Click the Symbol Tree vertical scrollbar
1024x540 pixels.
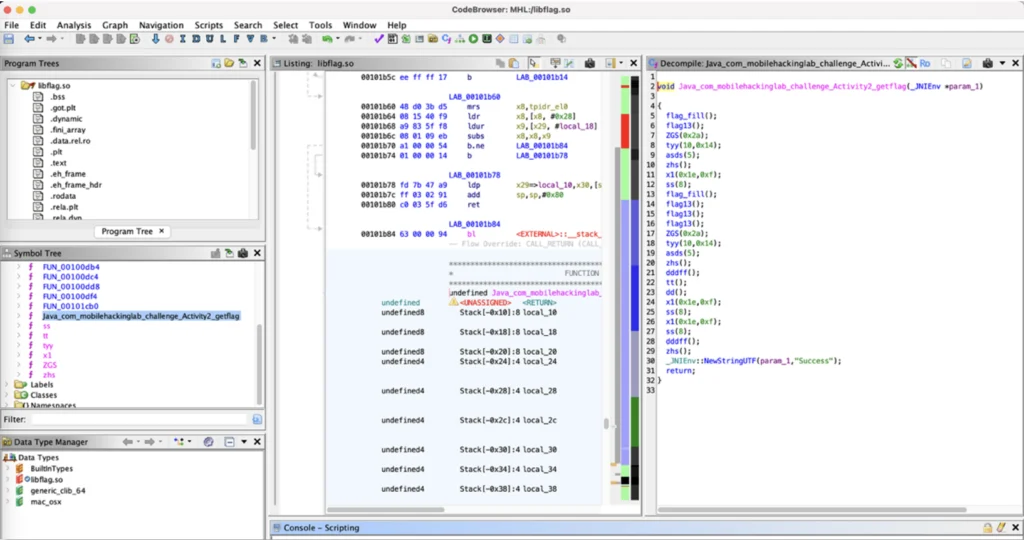click(x=259, y=363)
